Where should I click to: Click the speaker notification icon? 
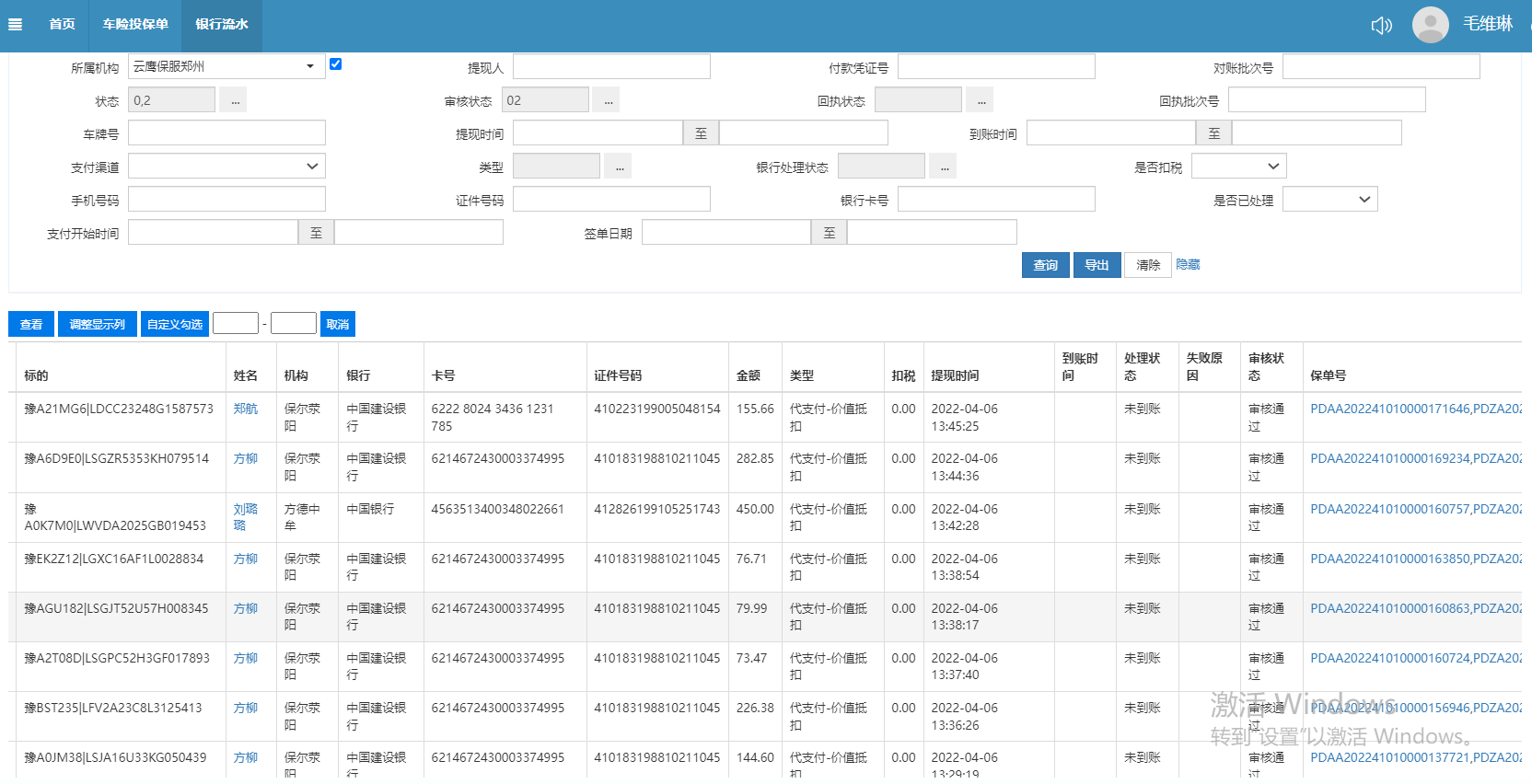point(1381,25)
